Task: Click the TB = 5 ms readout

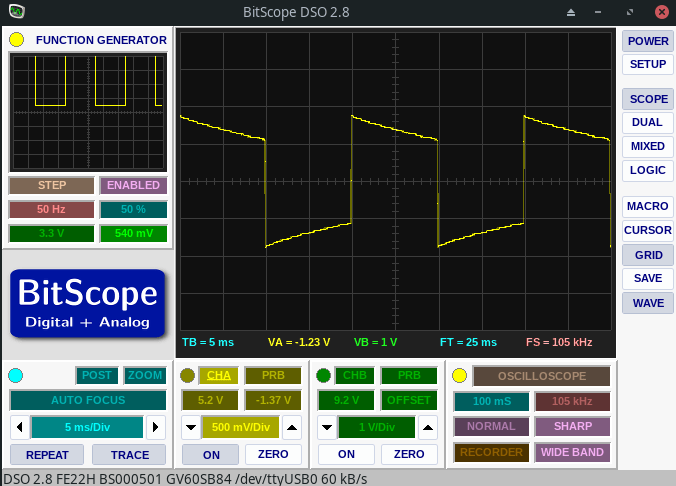Action: click(x=208, y=342)
